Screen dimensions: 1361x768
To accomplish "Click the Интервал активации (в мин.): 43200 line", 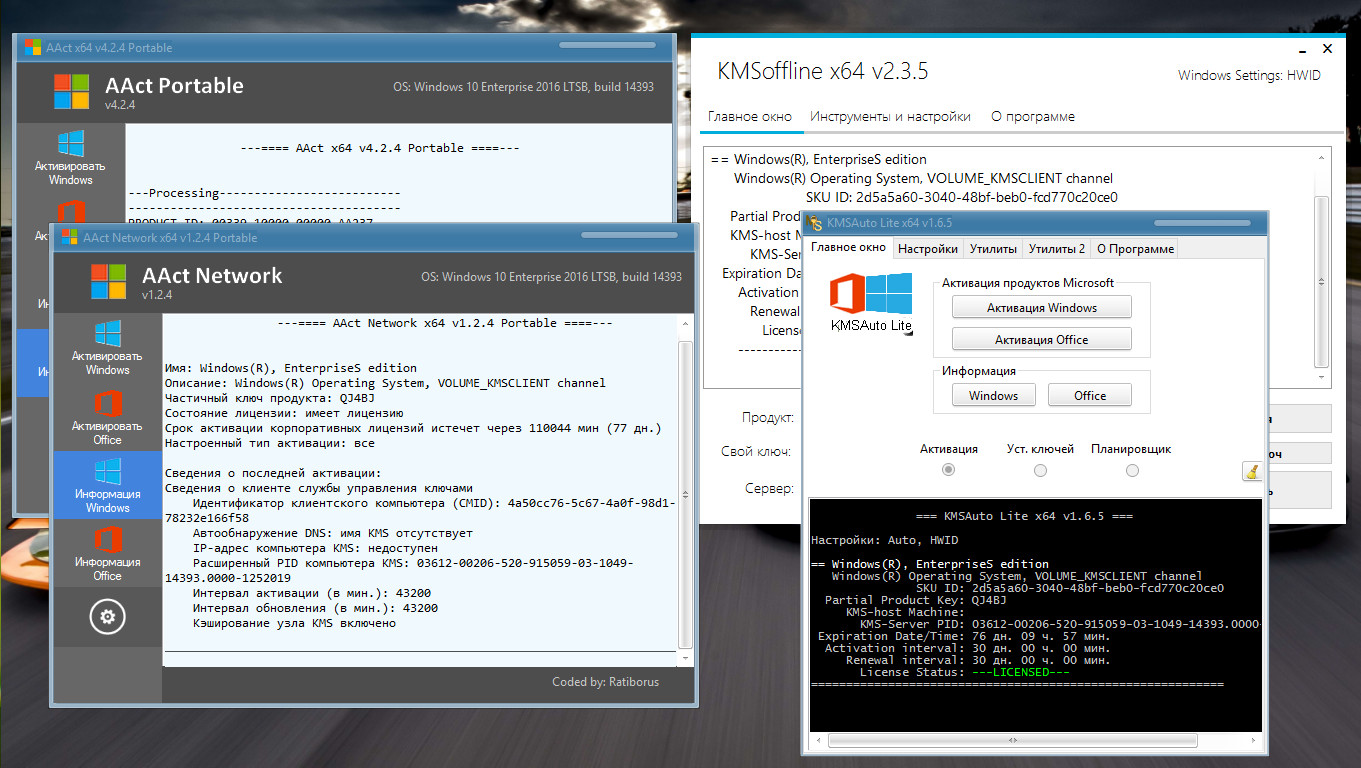I will click(x=315, y=593).
